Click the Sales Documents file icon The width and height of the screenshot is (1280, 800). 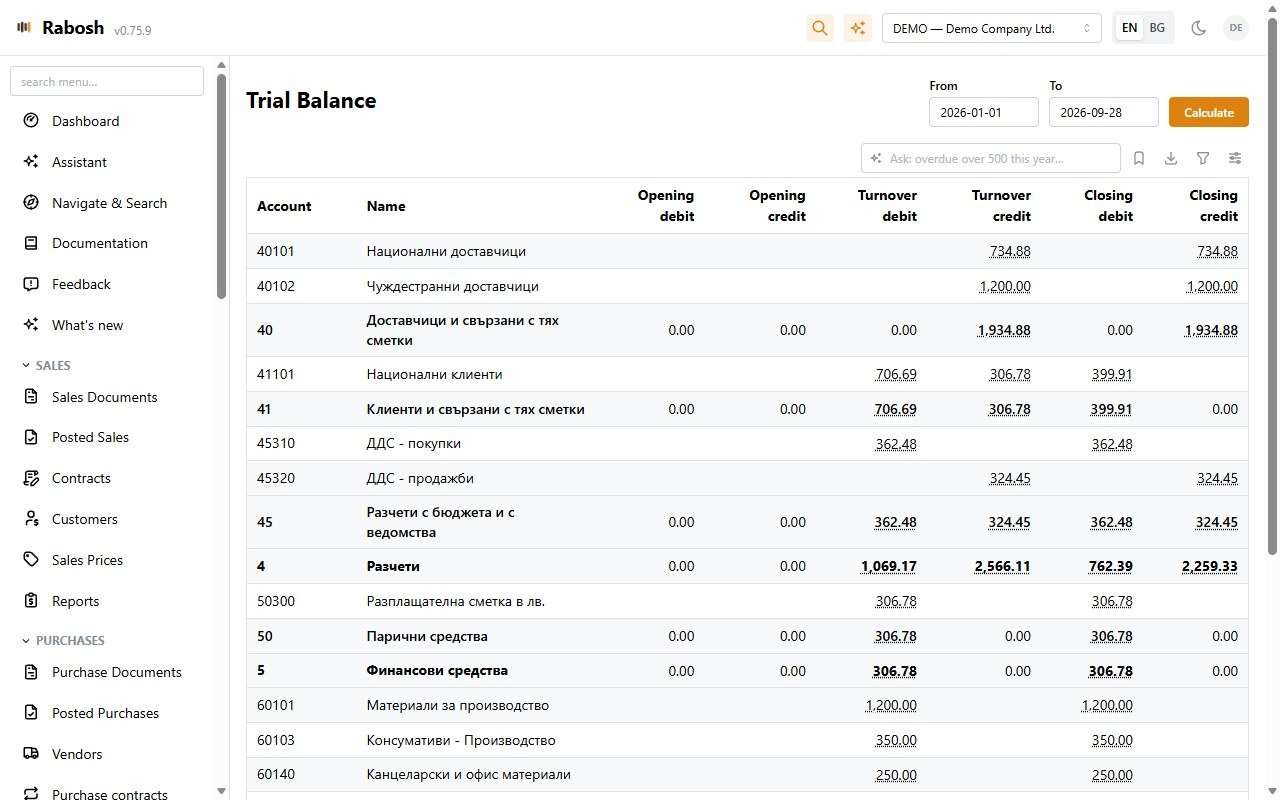click(31, 397)
